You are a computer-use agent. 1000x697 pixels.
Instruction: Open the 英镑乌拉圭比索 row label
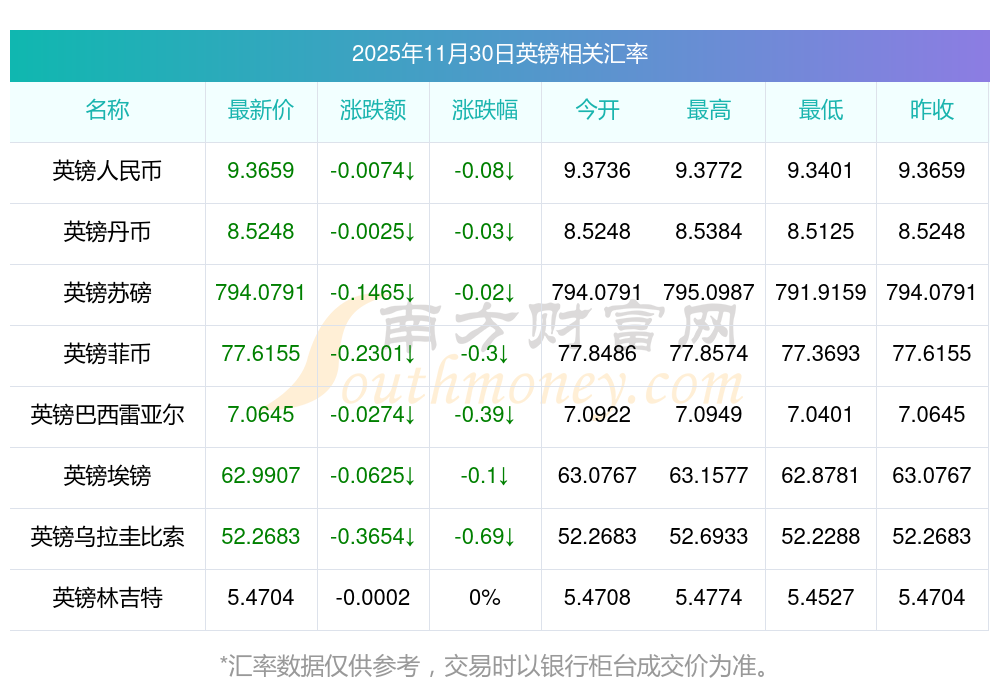click(x=107, y=537)
